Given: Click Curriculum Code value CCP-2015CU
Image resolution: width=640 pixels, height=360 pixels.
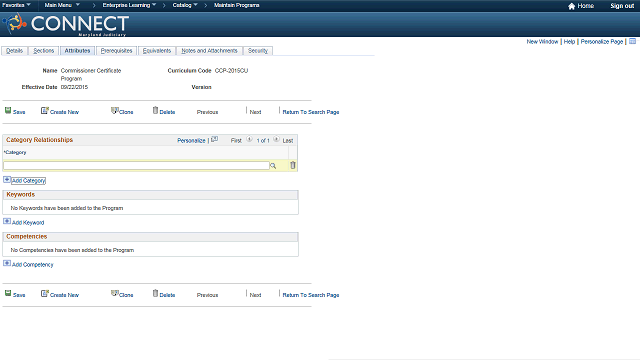Looking at the screenshot, I should pyautogui.click(x=231, y=71).
